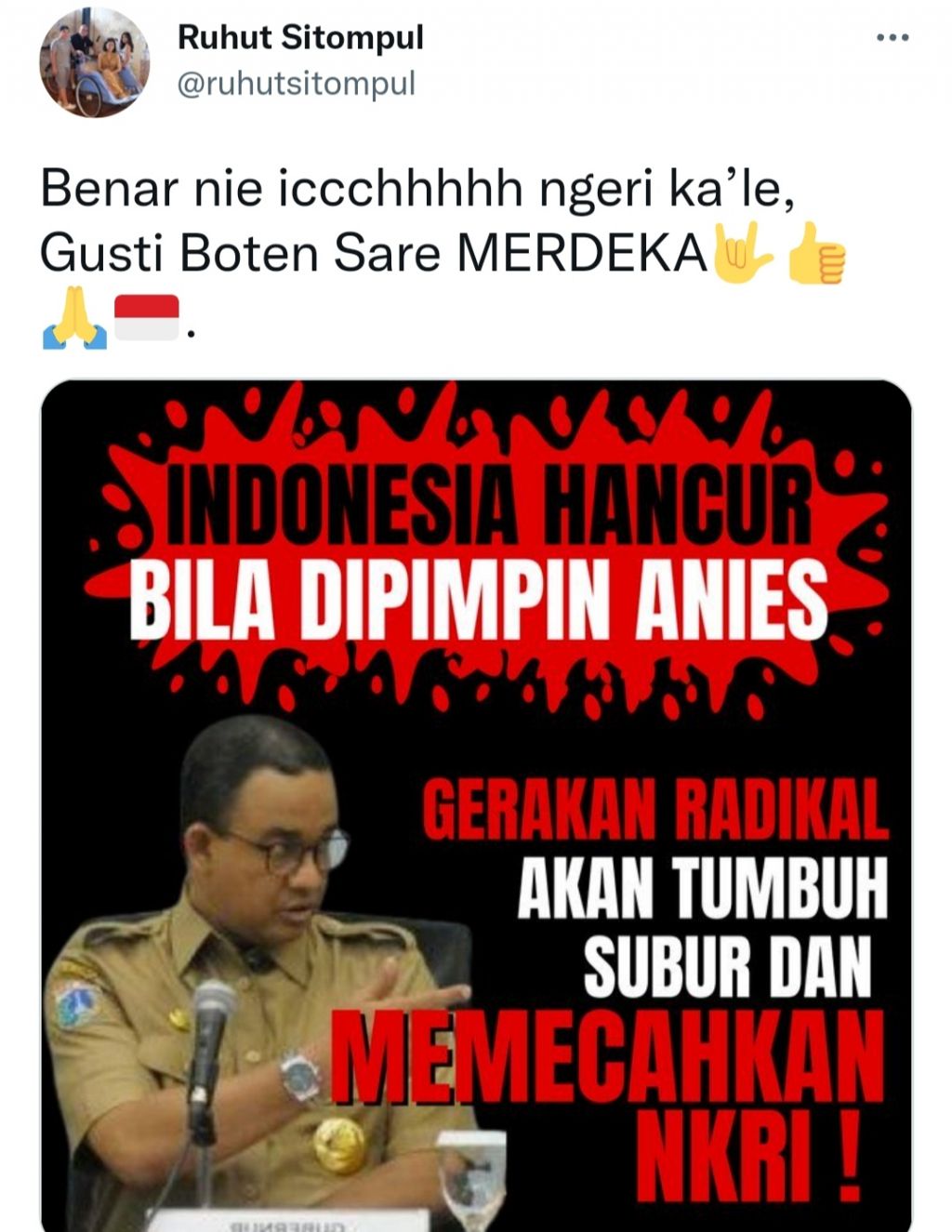
Task: Open the tweet's three-dot more options
Action: point(892,38)
